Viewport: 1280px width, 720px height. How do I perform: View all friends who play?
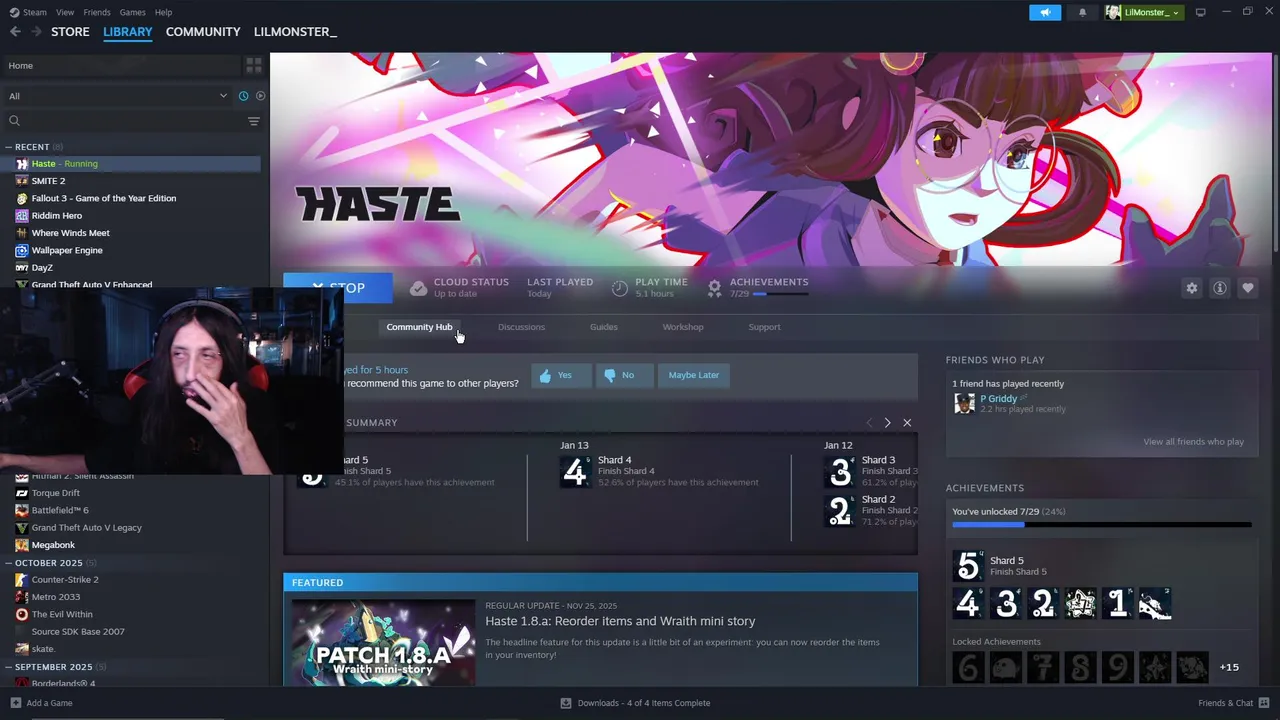pos(1193,442)
